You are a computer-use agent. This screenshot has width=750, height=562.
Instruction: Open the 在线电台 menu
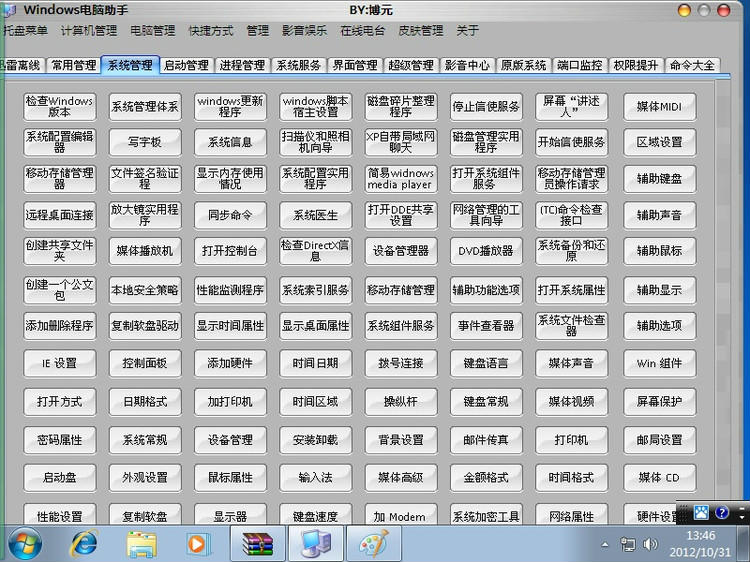(x=363, y=31)
